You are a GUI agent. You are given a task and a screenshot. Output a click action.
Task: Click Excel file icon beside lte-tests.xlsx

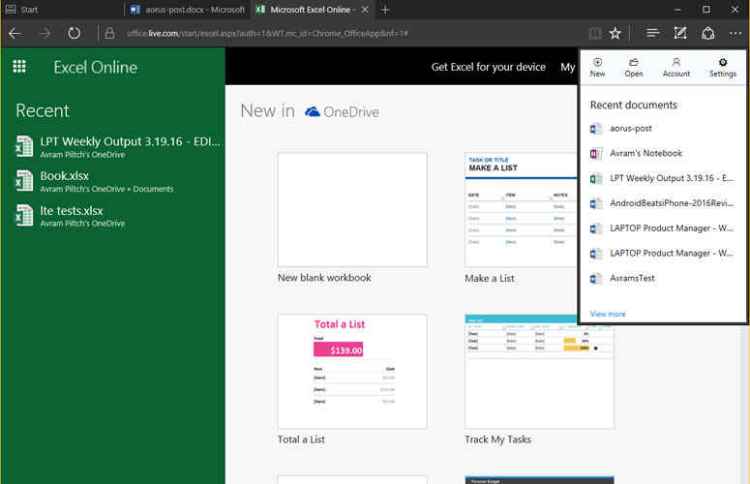pyautogui.click(x=24, y=215)
